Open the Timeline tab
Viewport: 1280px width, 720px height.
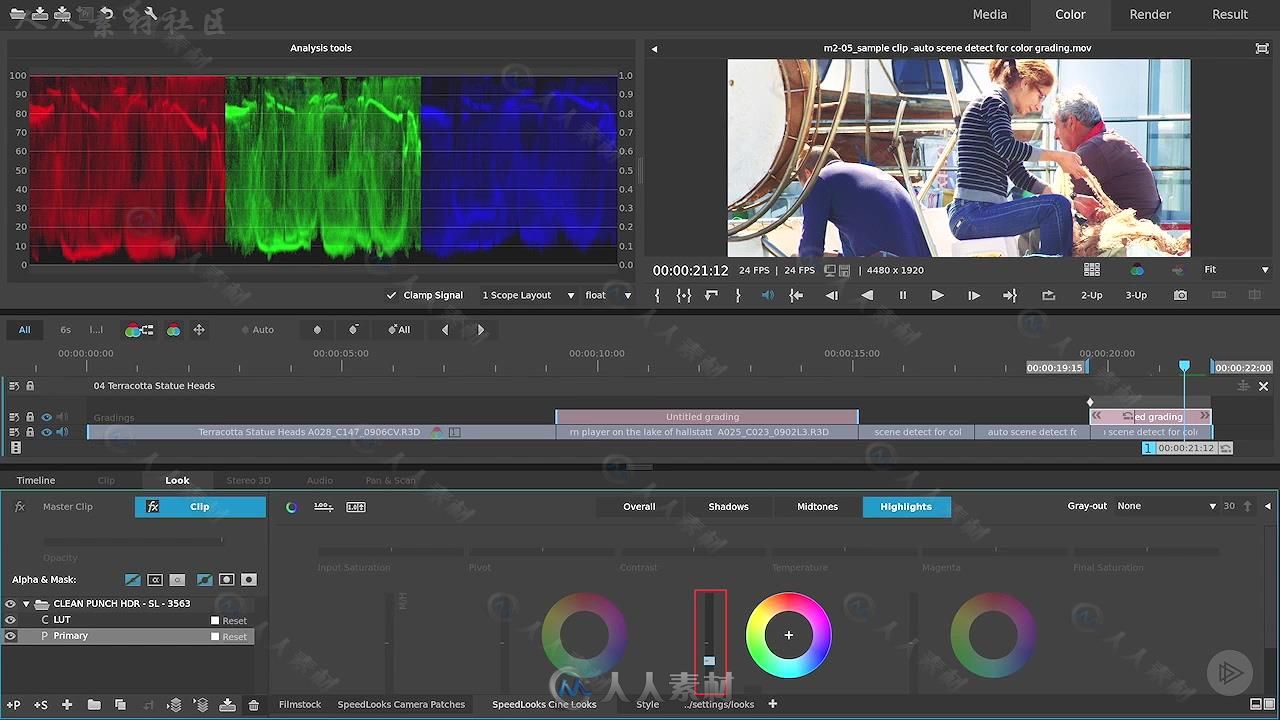(36, 480)
